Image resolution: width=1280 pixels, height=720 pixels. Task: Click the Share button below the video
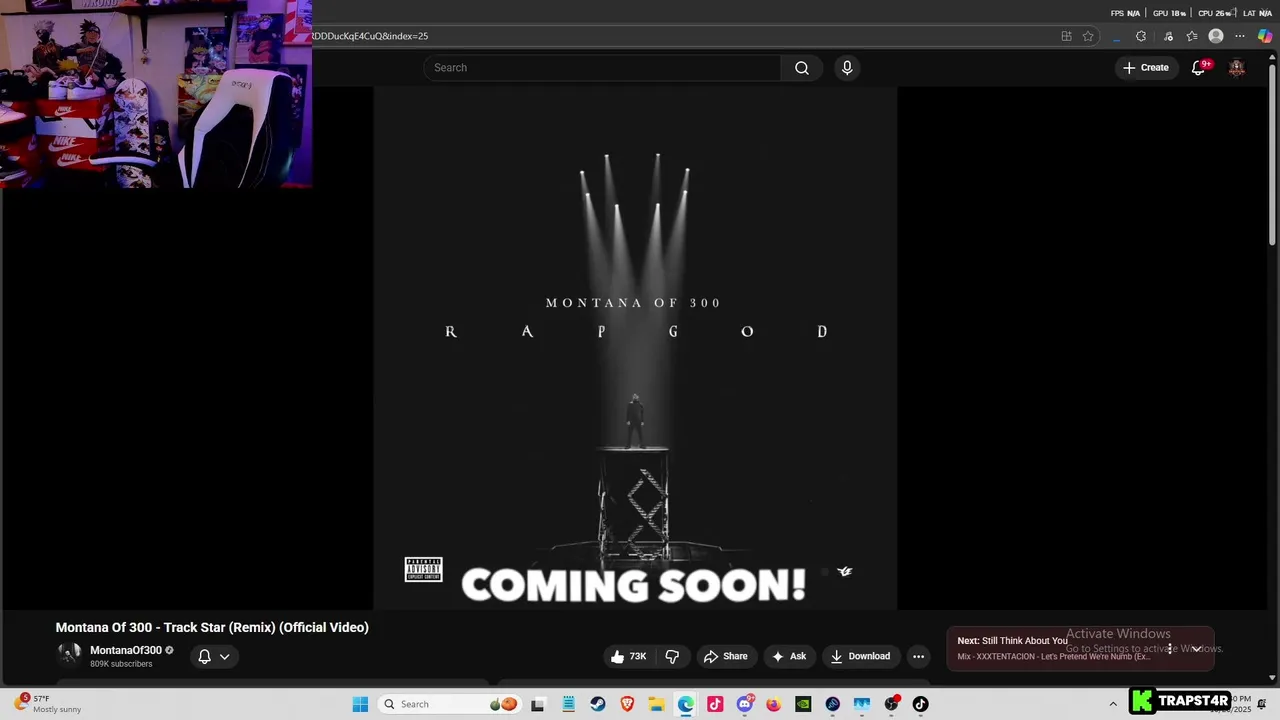[x=726, y=656]
